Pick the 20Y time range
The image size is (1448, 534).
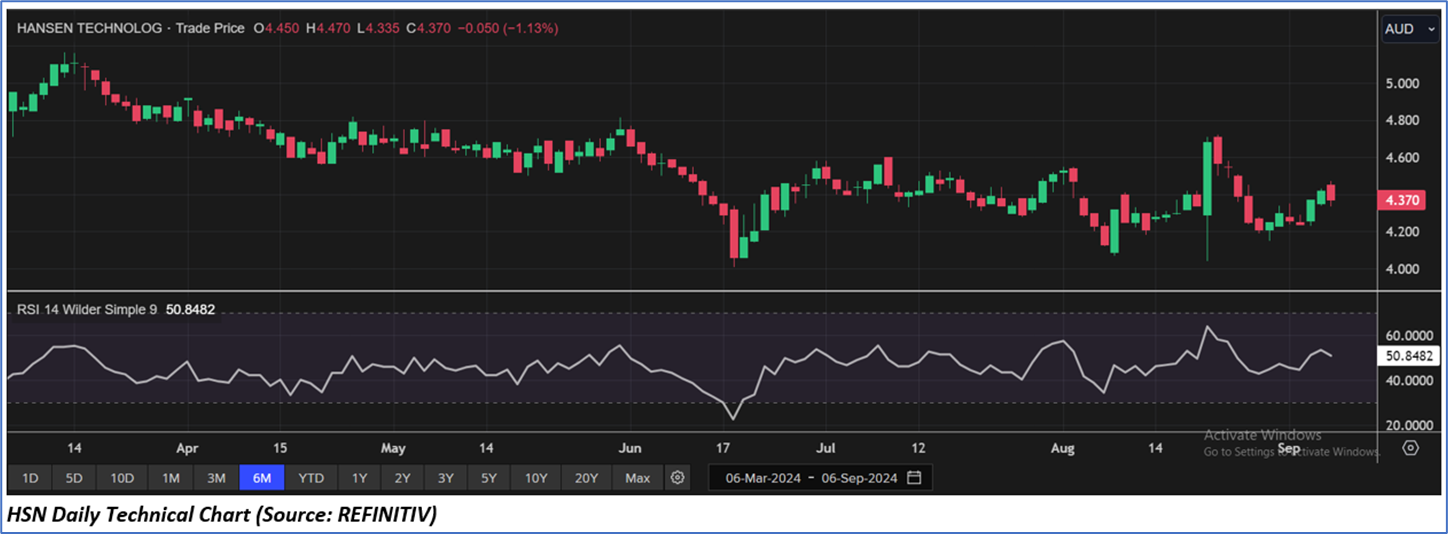pos(584,478)
